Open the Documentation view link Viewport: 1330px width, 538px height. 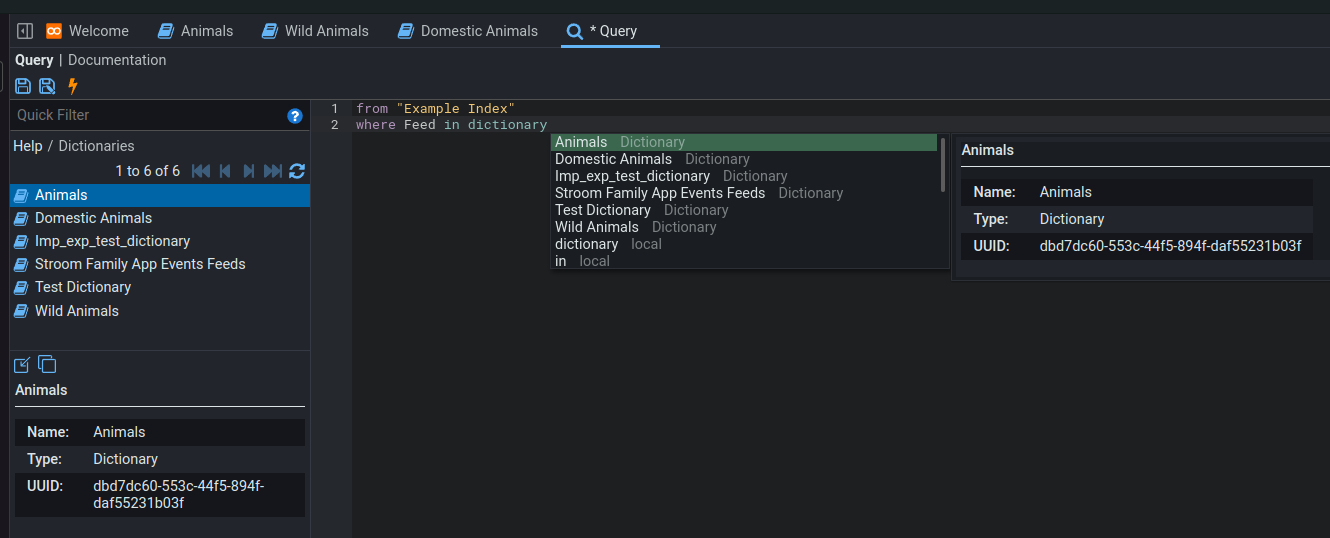pyautogui.click(x=117, y=60)
